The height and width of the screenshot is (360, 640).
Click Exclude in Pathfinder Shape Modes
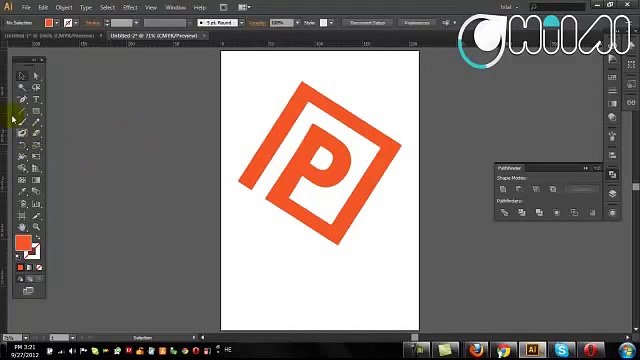coord(553,189)
